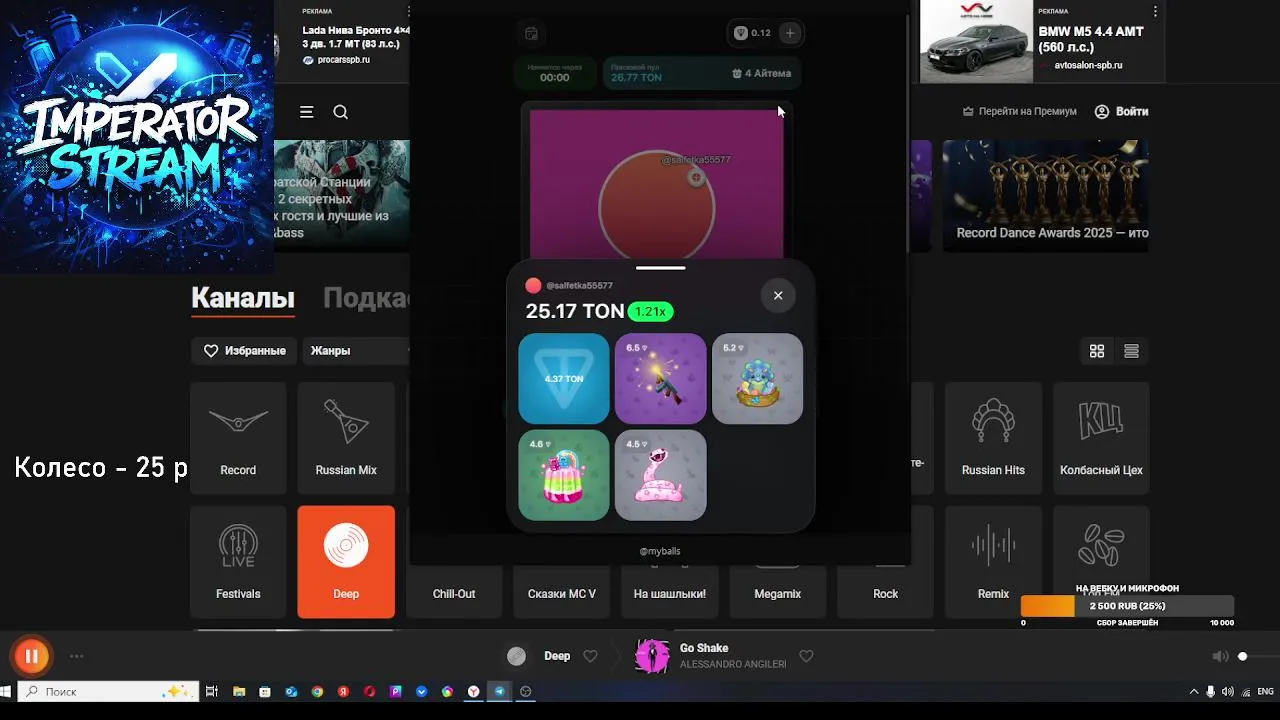Screen dimensions: 1280x720
Task: Show hidden system tray icons
Action: point(1193,691)
